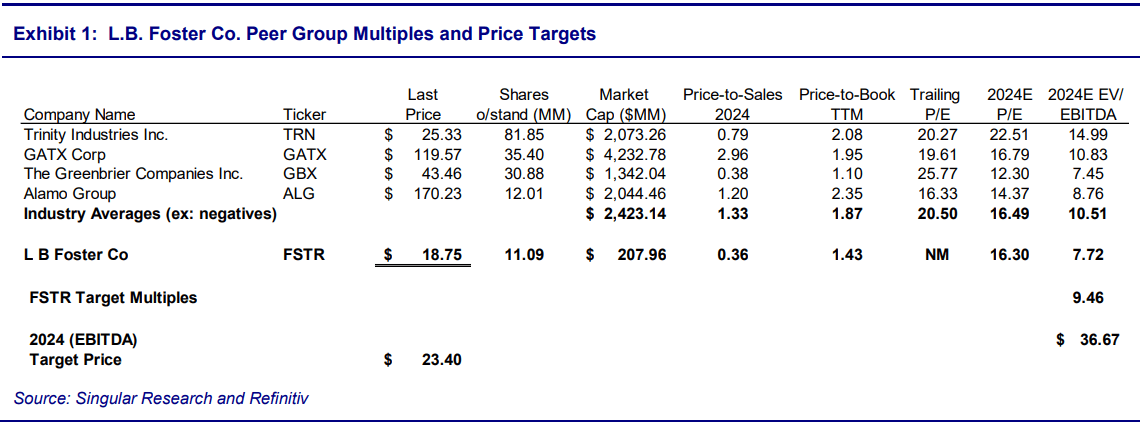Screen dimensions: 1144x424
Task: Click the GATX Corp company name
Action: [65, 154]
